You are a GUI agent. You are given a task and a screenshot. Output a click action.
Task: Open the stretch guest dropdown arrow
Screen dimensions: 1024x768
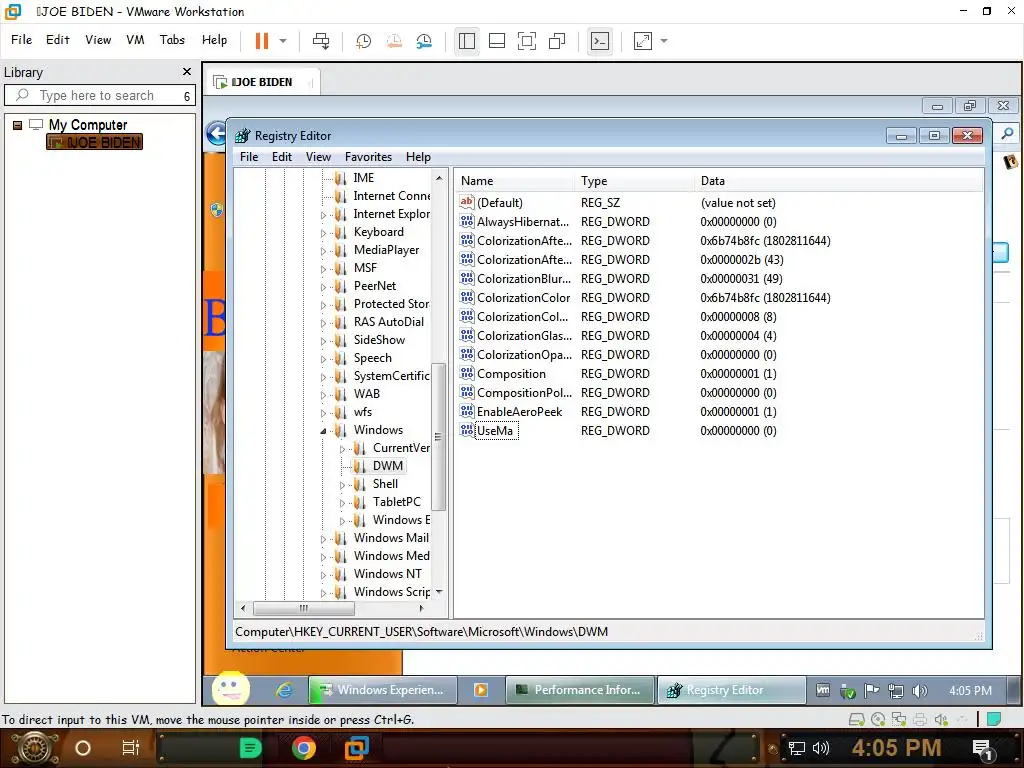coord(664,40)
